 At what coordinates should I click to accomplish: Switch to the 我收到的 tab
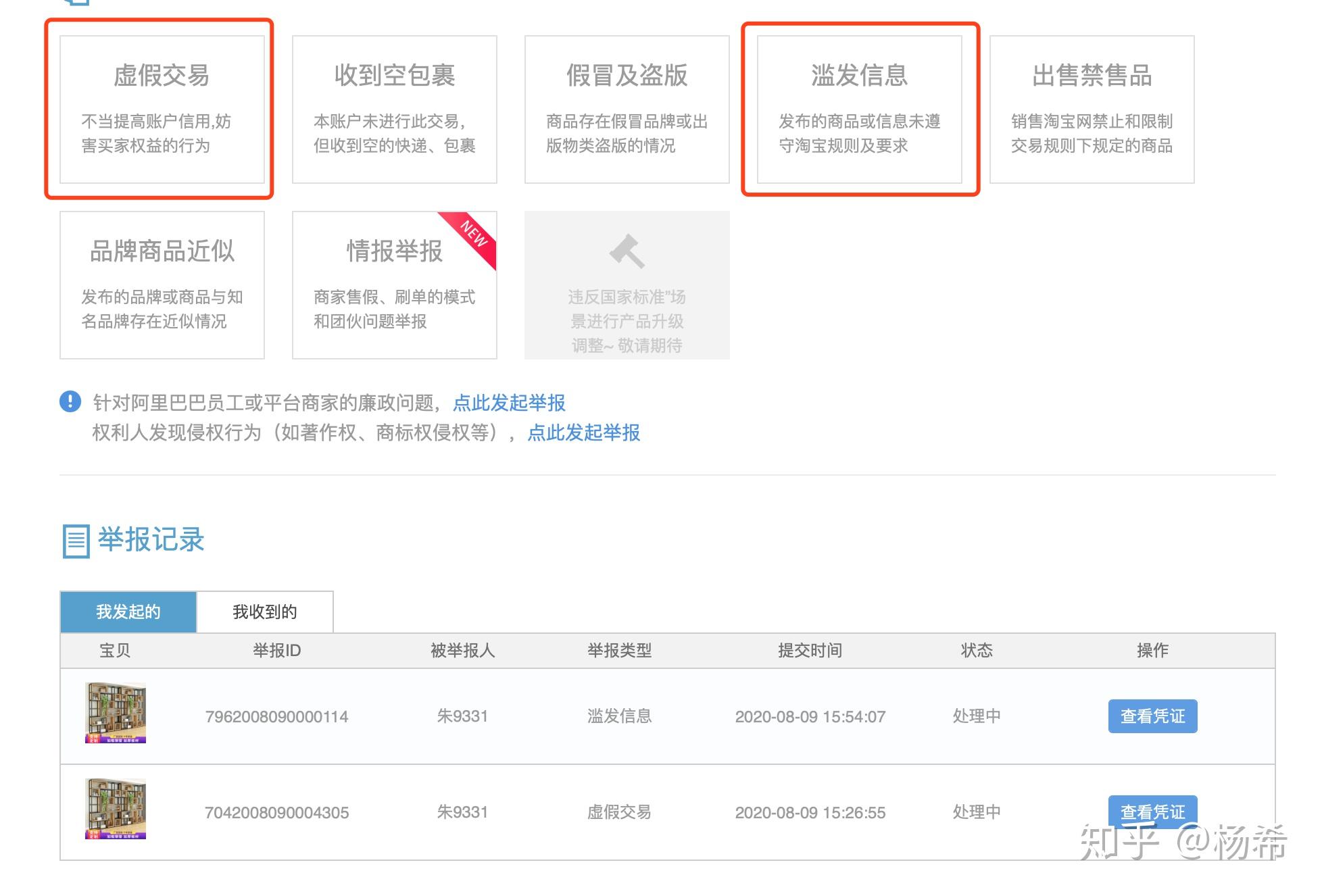[265, 612]
